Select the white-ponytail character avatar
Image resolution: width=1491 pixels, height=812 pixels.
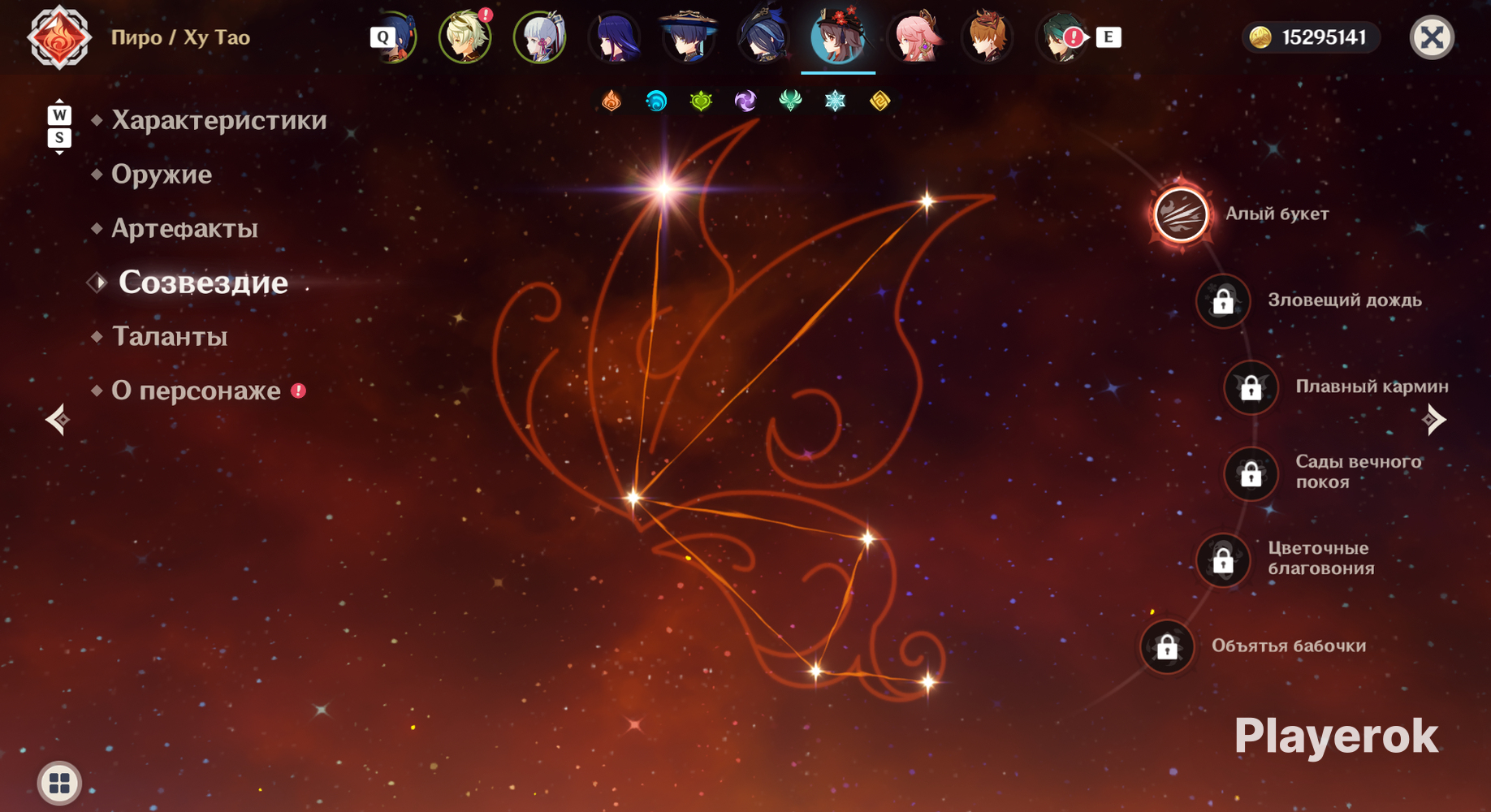539,37
